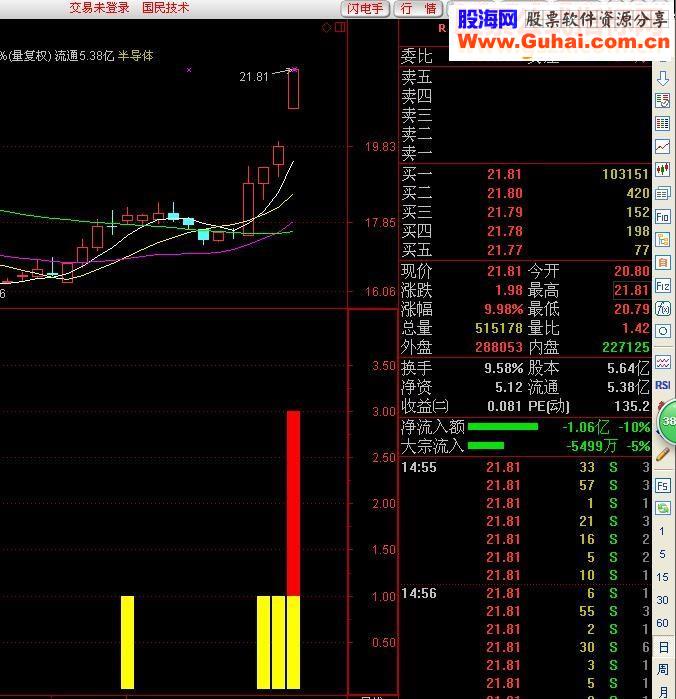676x699 pixels.
Task: Select the 月 monthly period
Action: coord(663,692)
